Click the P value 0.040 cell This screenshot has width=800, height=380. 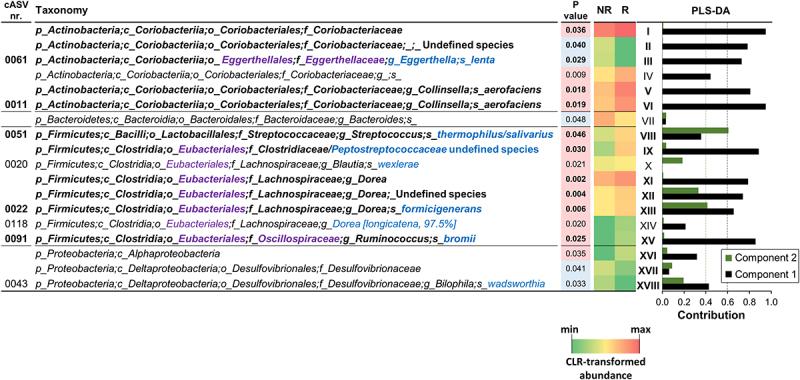pyautogui.click(x=575, y=46)
